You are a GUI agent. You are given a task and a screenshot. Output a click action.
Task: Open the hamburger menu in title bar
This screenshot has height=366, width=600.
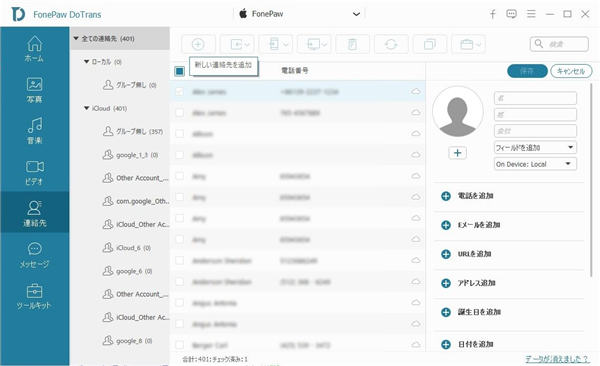[x=531, y=14]
